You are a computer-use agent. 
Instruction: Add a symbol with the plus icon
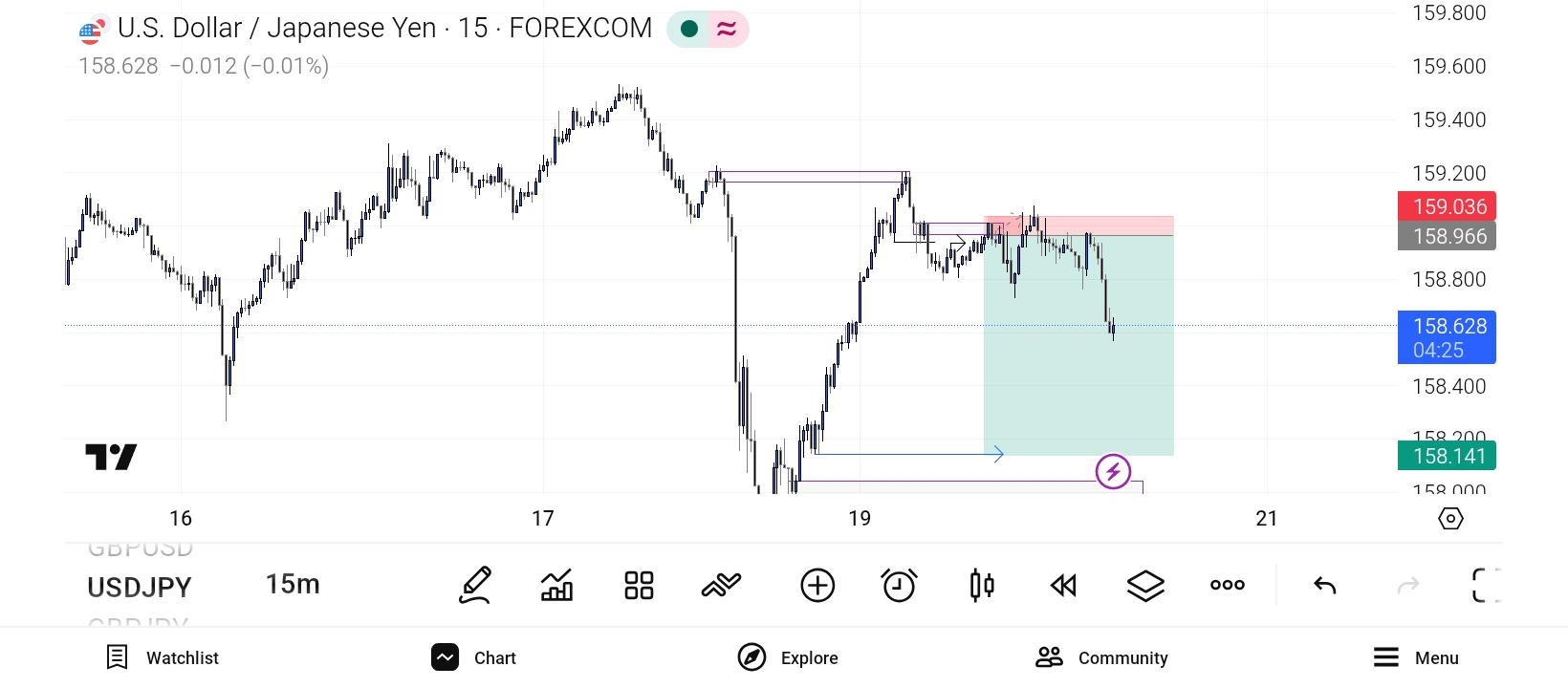(817, 585)
